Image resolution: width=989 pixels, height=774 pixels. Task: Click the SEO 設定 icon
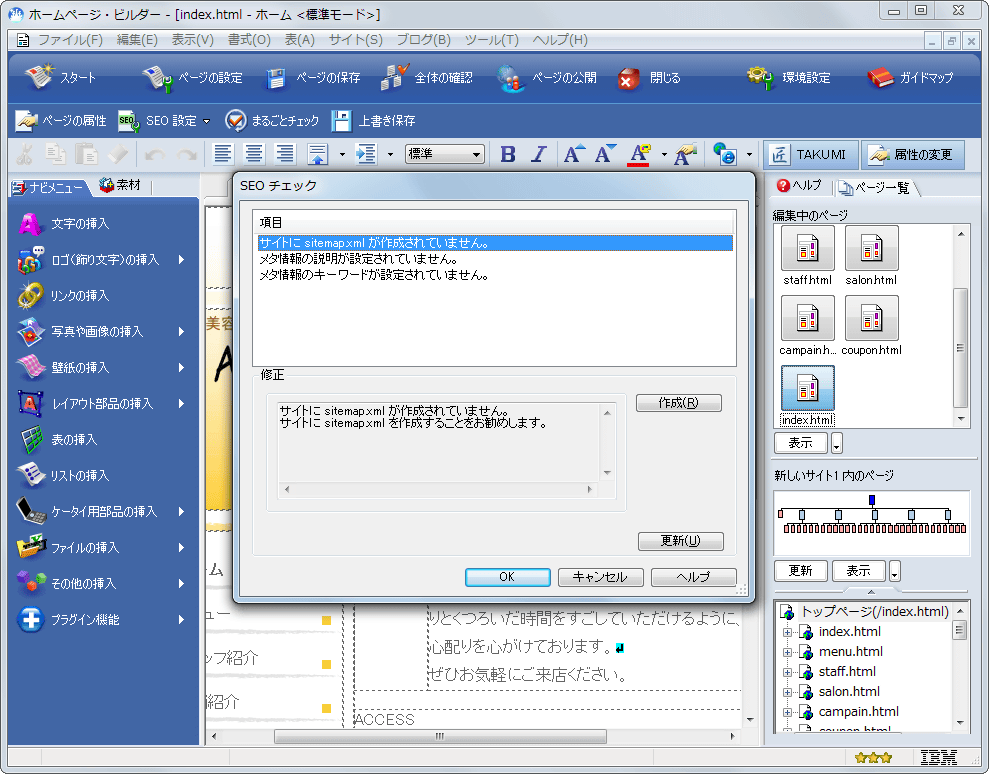click(x=129, y=120)
